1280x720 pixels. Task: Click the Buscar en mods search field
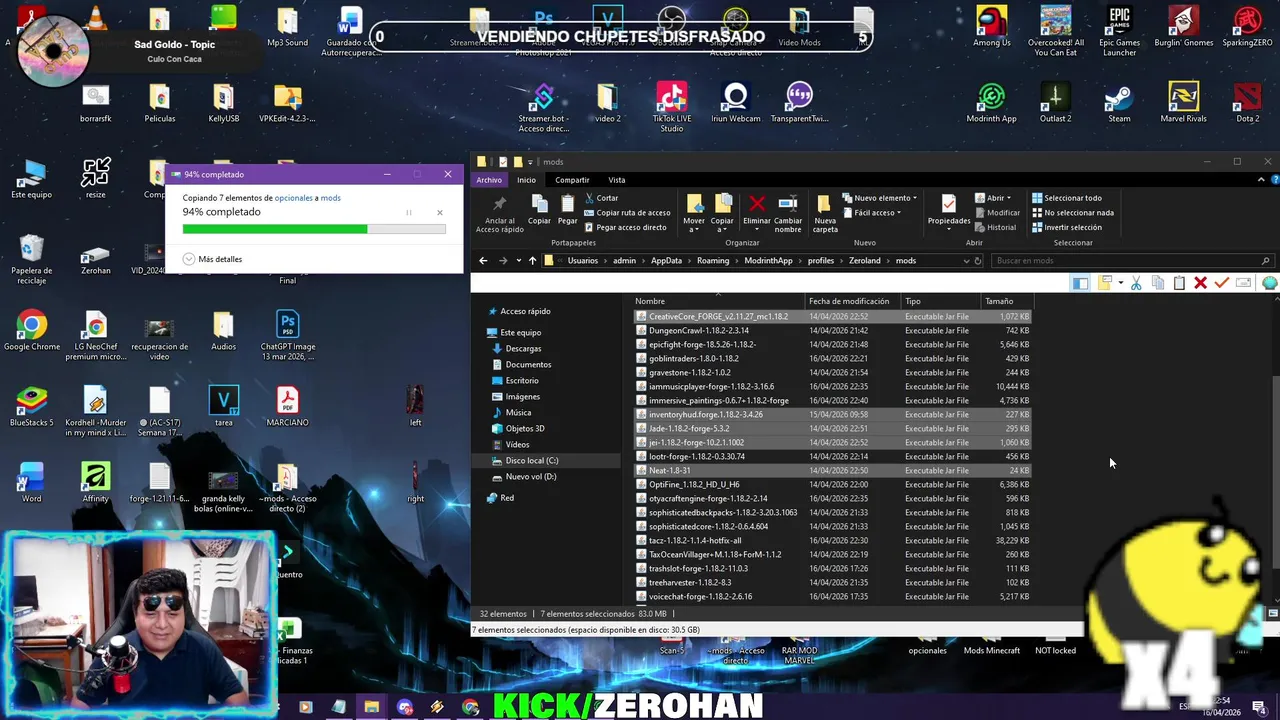[x=1132, y=261]
